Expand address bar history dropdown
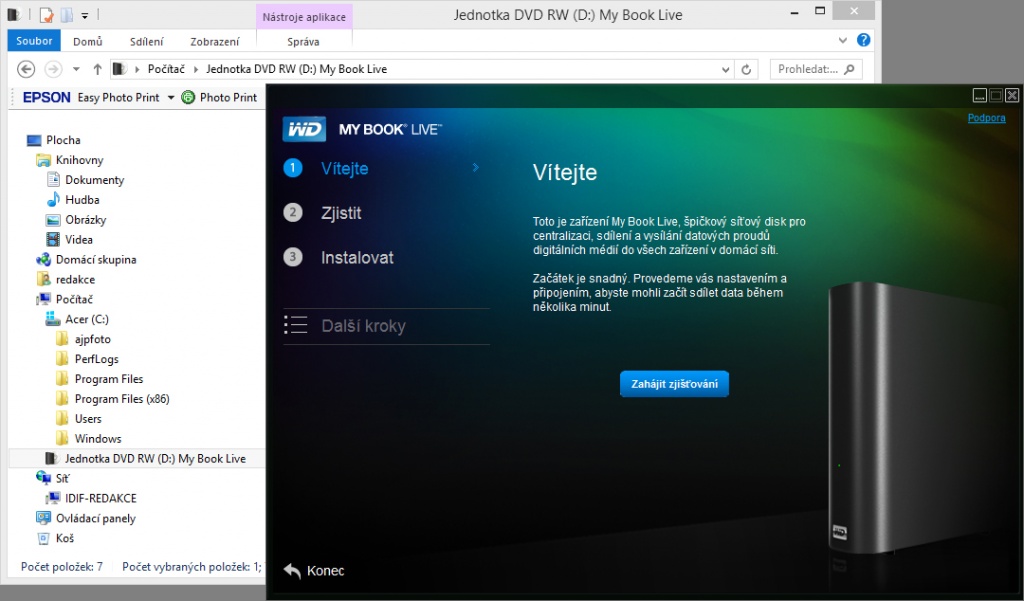The height and width of the screenshot is (601, 1024). tap(725, 69)
